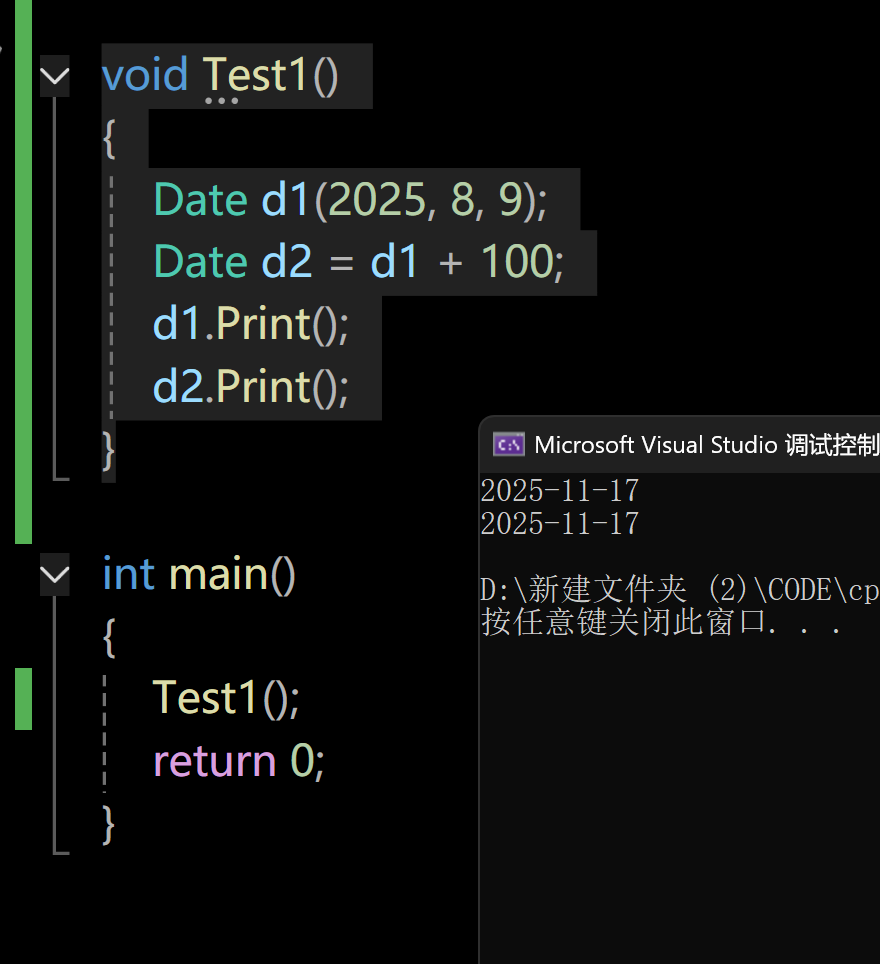The height and width of the screenshot is (964, 880).
Task: Click the console title 'Microsoft Visual Studio'
Action: pos(656,444)
